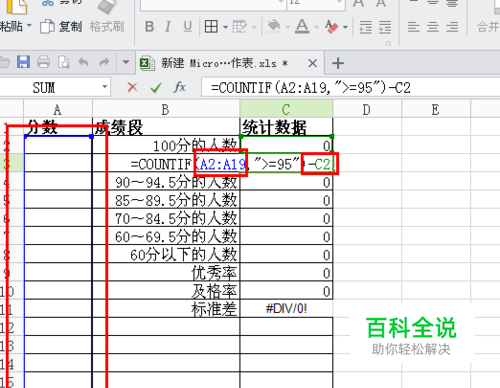This screenshot has width=500, height=388.
Task: Center align text
Action: (433, 27)
